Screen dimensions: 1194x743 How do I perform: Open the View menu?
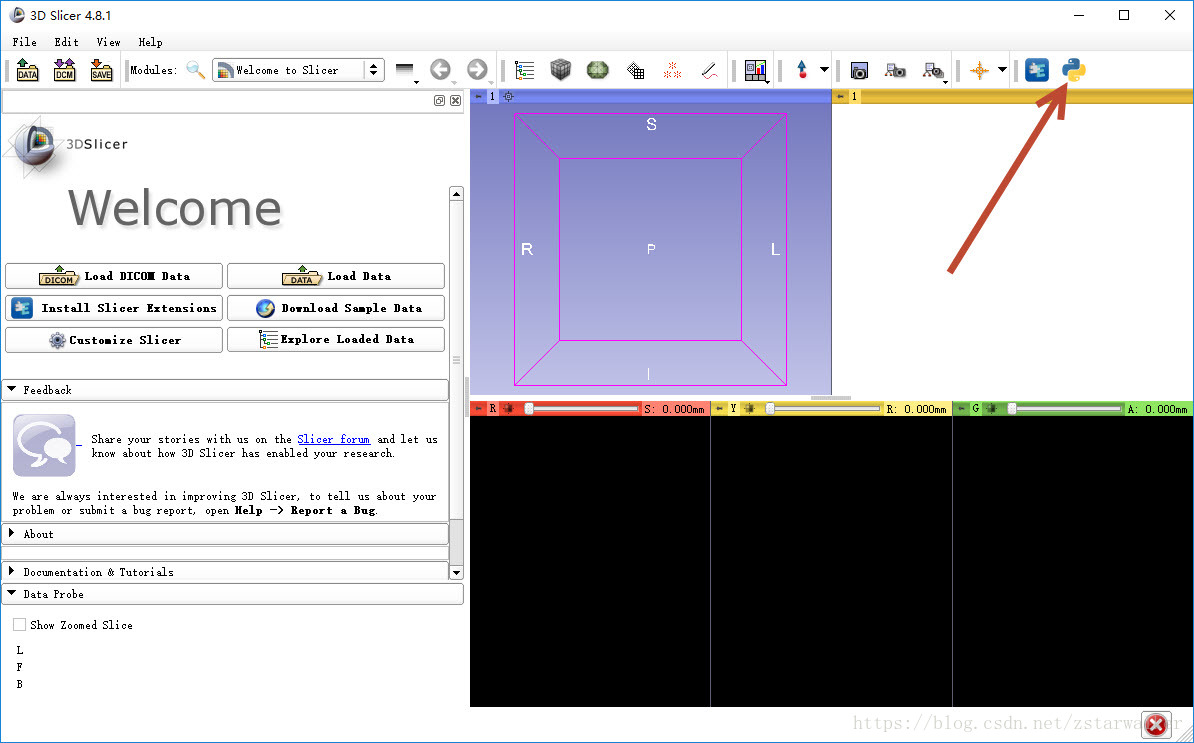point(108,42)
